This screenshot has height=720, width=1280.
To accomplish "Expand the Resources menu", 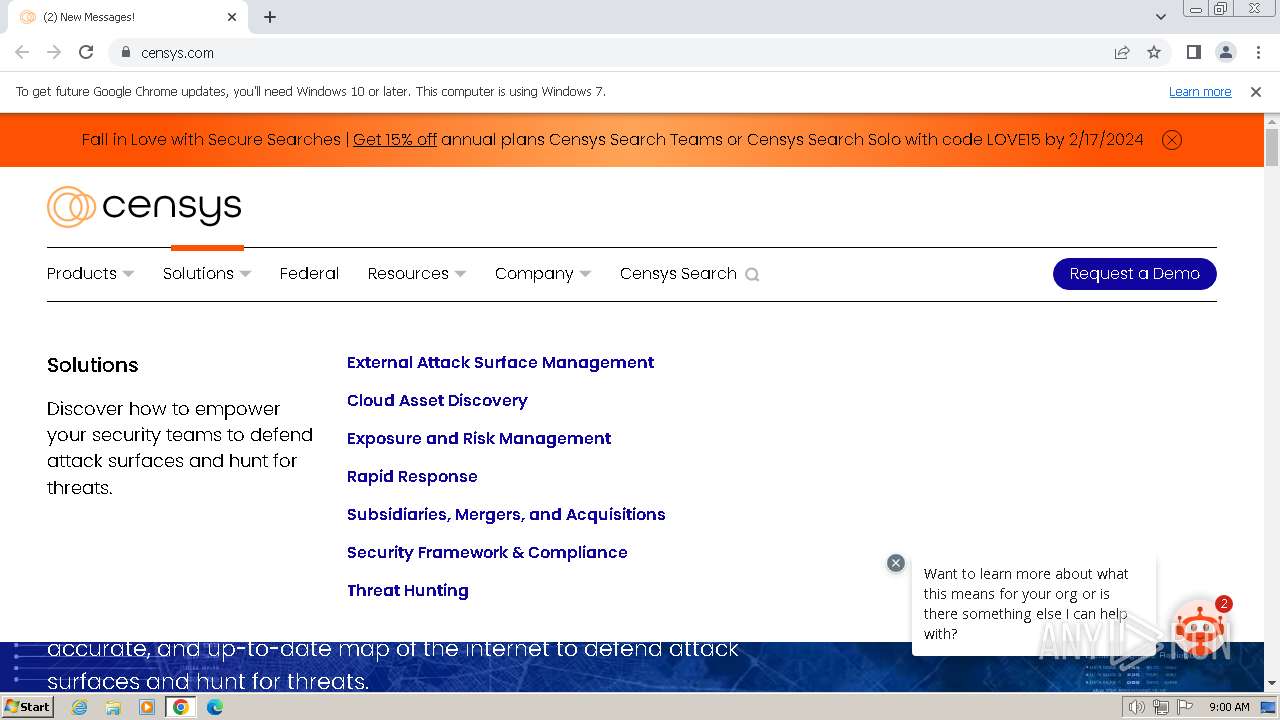I will point(417,274).
